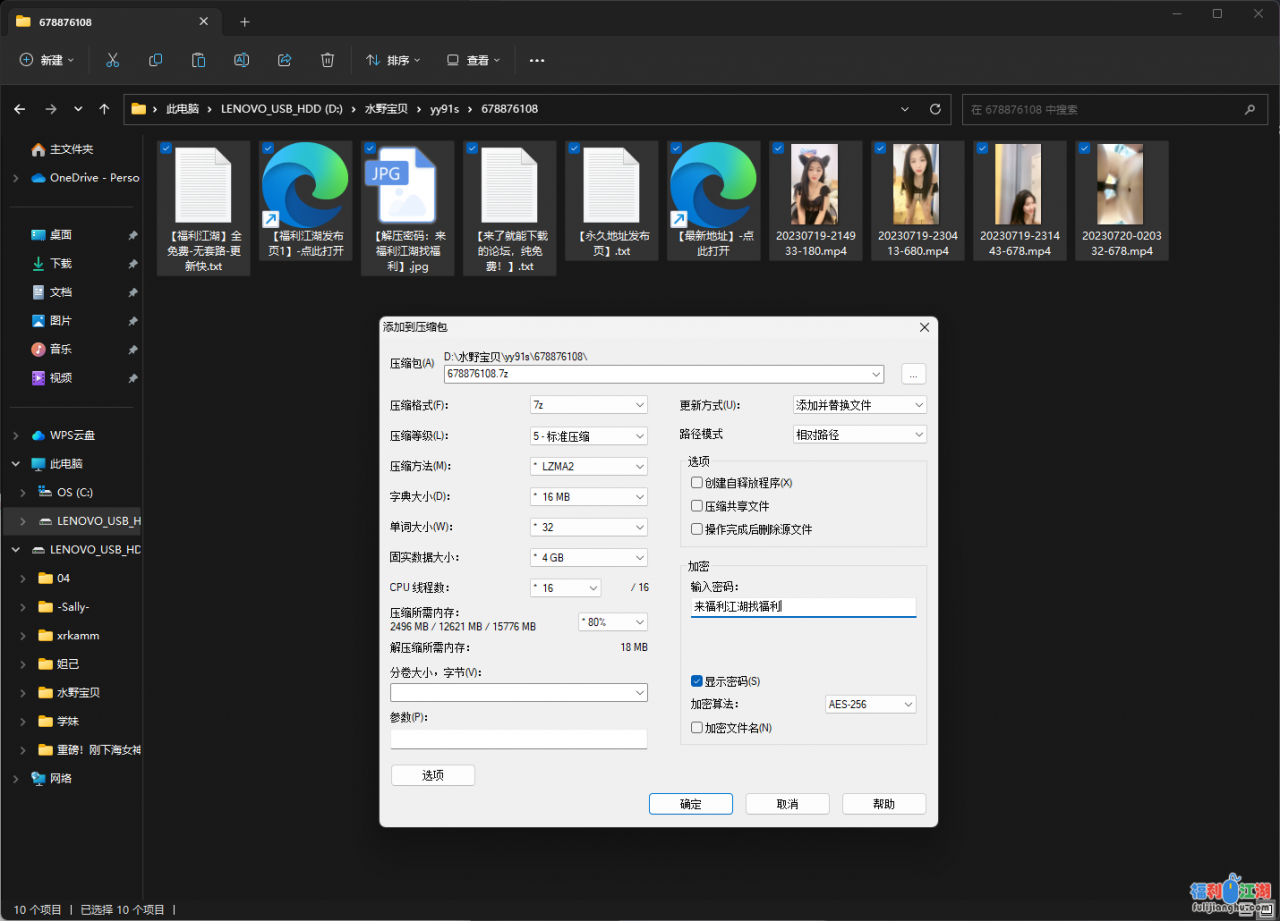Go forward with the right arrow

(x=51, y=109)
